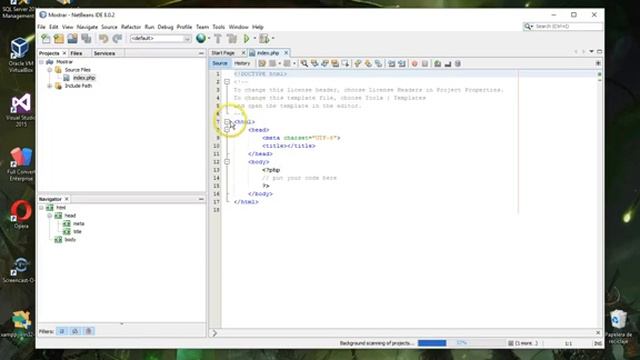
Task: Collapse the comment fold on line 2
Action: (227, 82)
